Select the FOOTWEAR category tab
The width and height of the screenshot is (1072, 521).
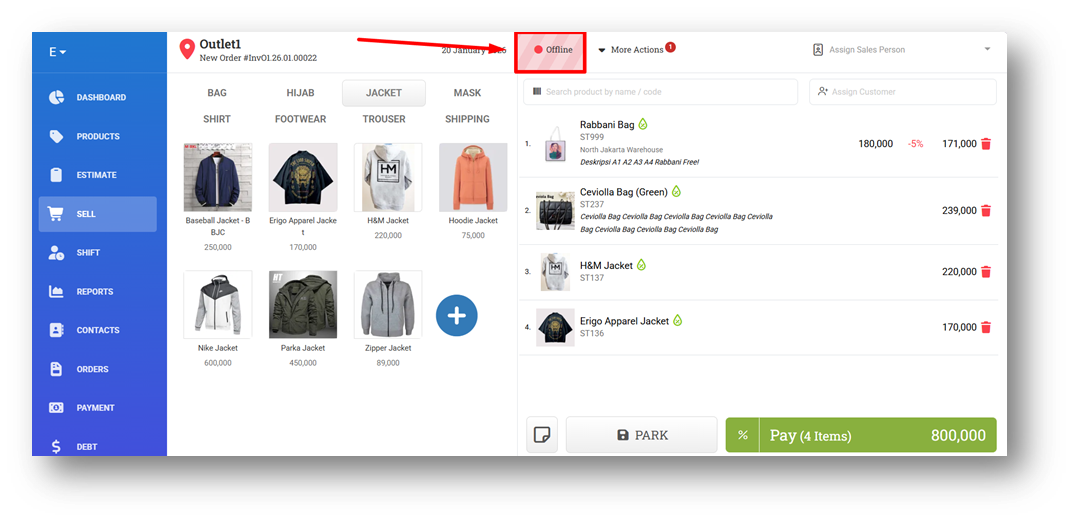point(300,119)
